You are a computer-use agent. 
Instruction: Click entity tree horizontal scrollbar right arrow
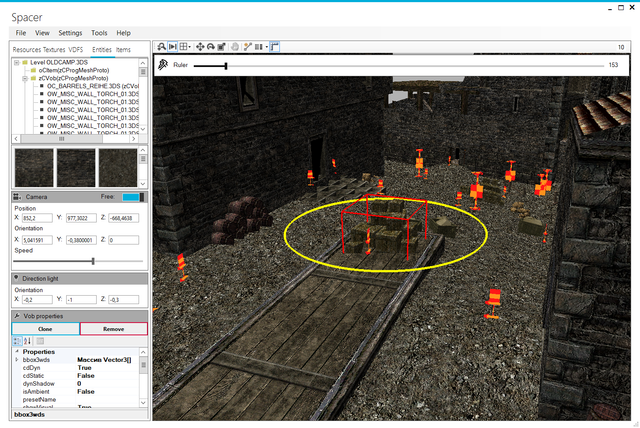pos(133,139)
